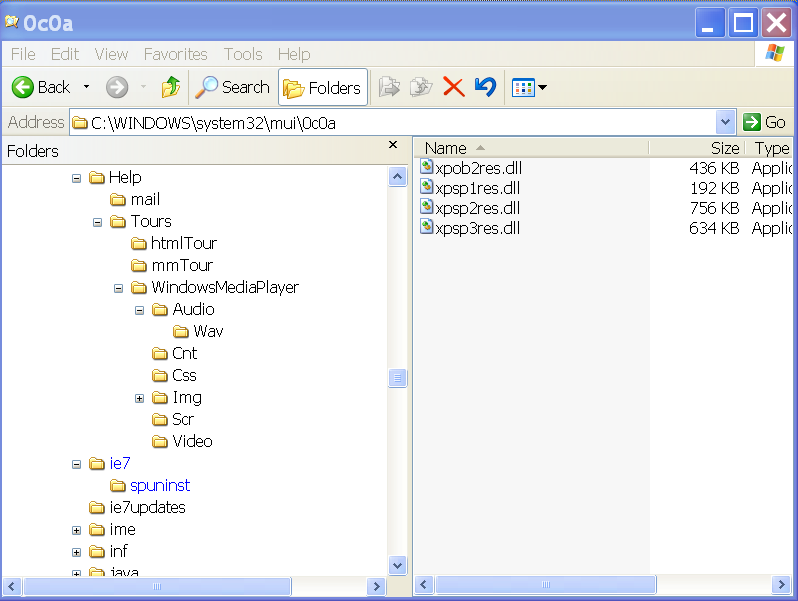Viewport: 798px width, 601px height.
Task: Select the ie7 folder icon
Action: (97, 464)
